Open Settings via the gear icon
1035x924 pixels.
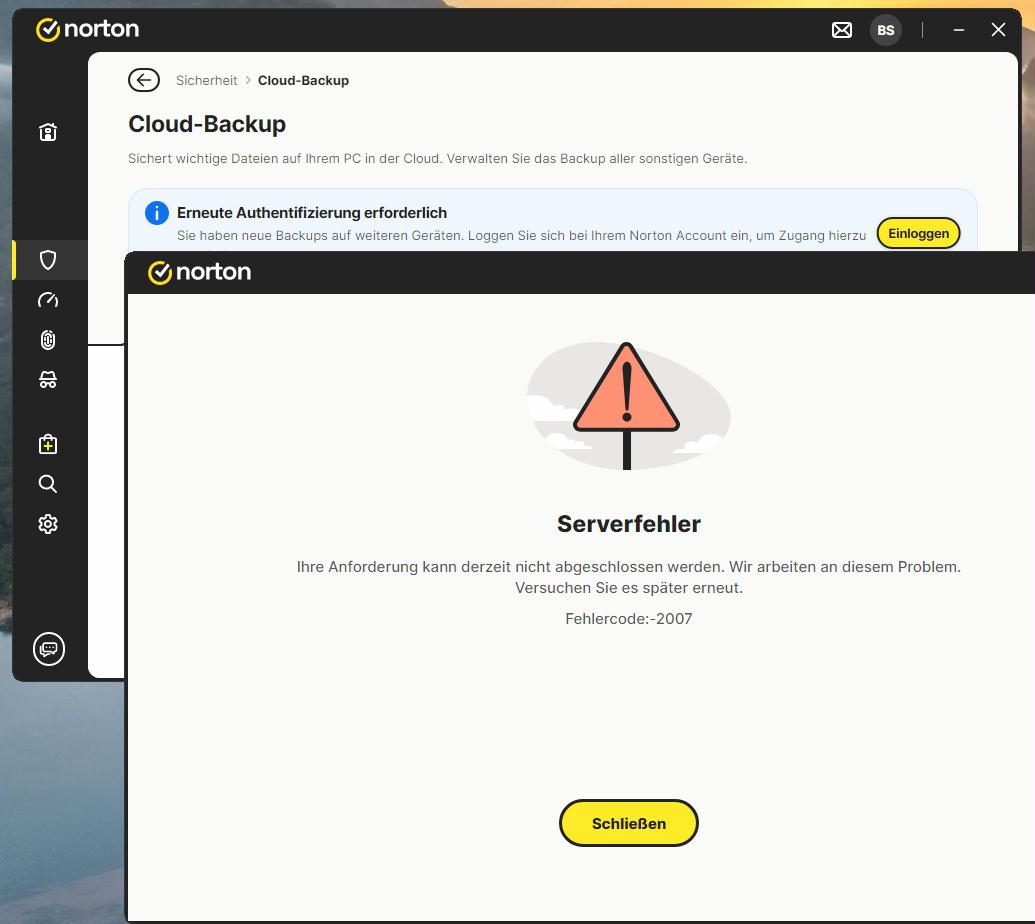point(48,524)
